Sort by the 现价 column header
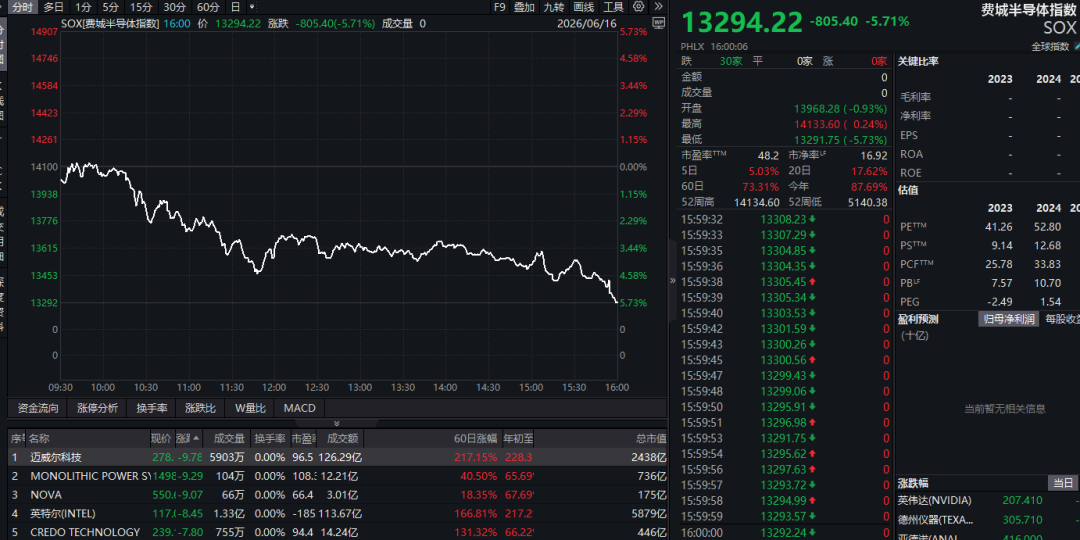 point(161,438)
